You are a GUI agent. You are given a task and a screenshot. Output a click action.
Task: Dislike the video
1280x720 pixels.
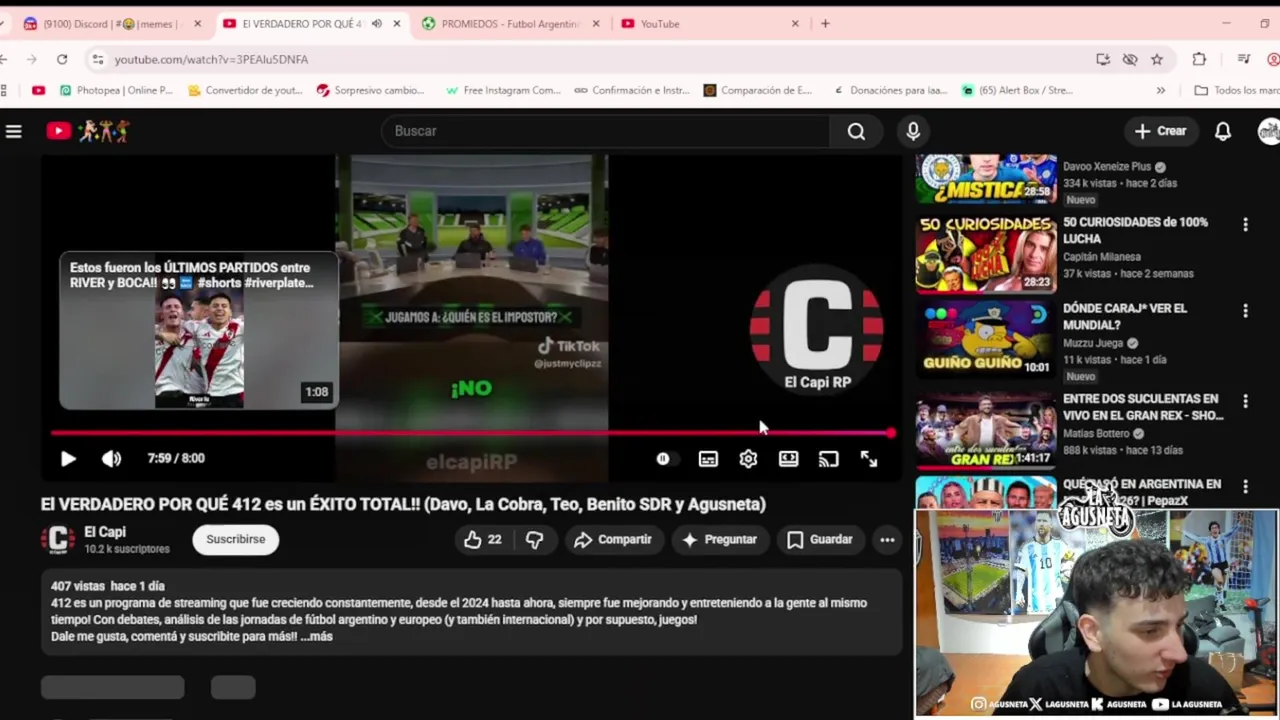tap(535, 540)
